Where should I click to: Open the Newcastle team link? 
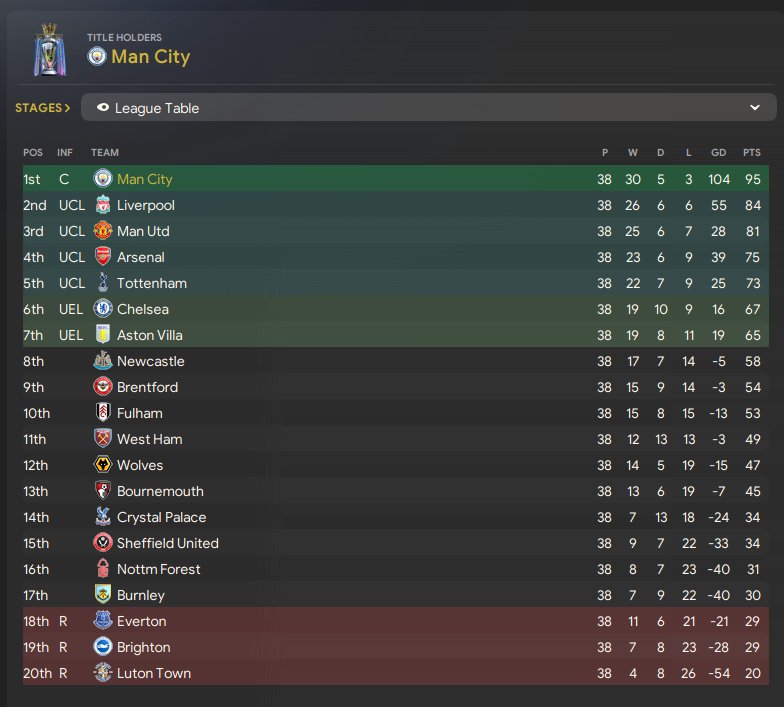(x=150, y=362)
